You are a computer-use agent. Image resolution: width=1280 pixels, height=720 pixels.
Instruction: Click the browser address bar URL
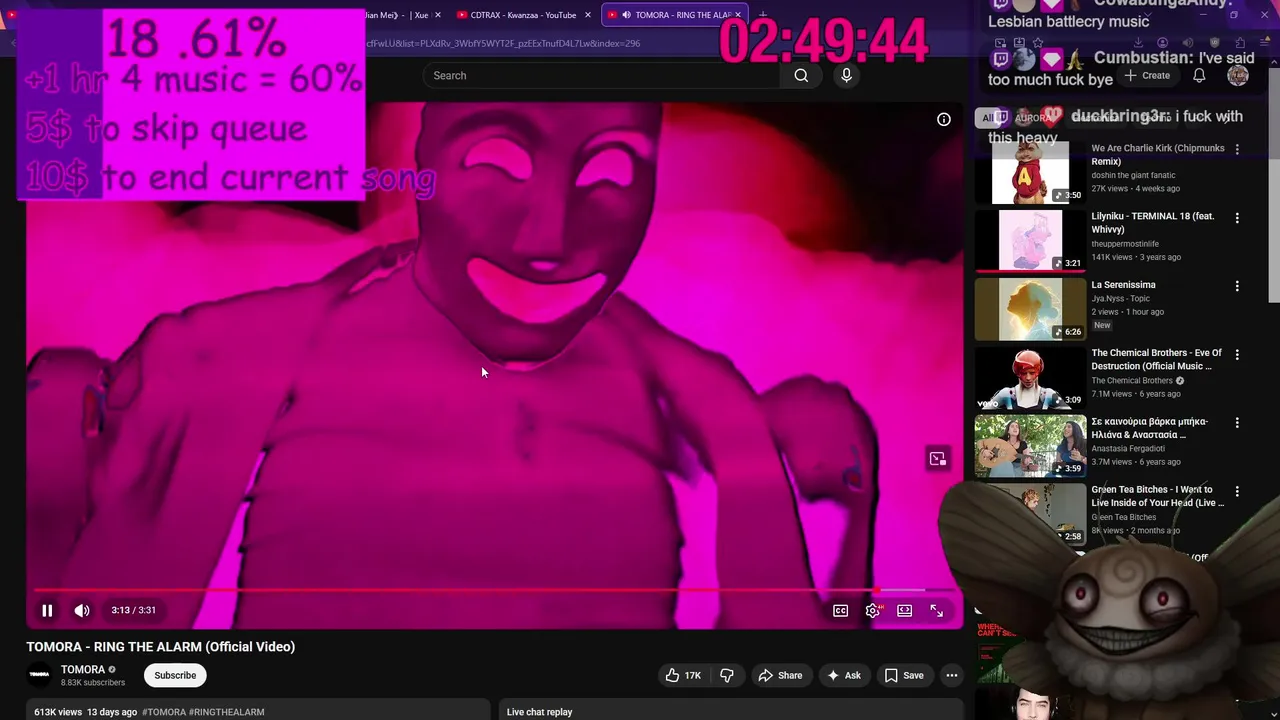click(503, 43)
